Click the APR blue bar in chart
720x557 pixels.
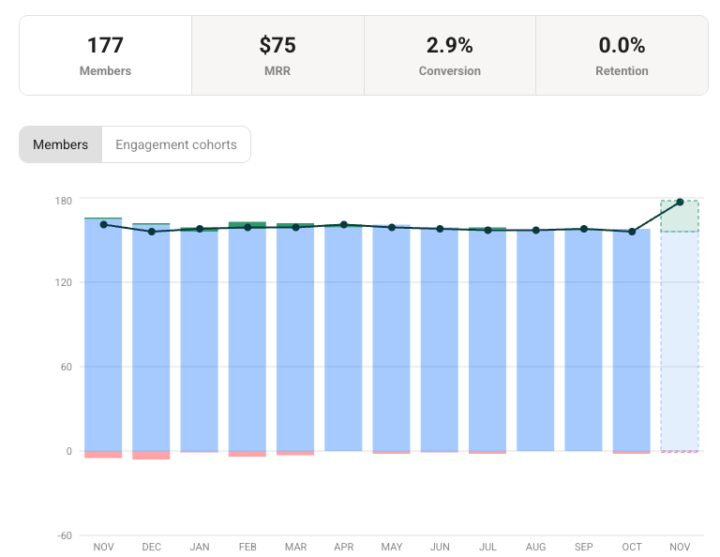point(343,340)
